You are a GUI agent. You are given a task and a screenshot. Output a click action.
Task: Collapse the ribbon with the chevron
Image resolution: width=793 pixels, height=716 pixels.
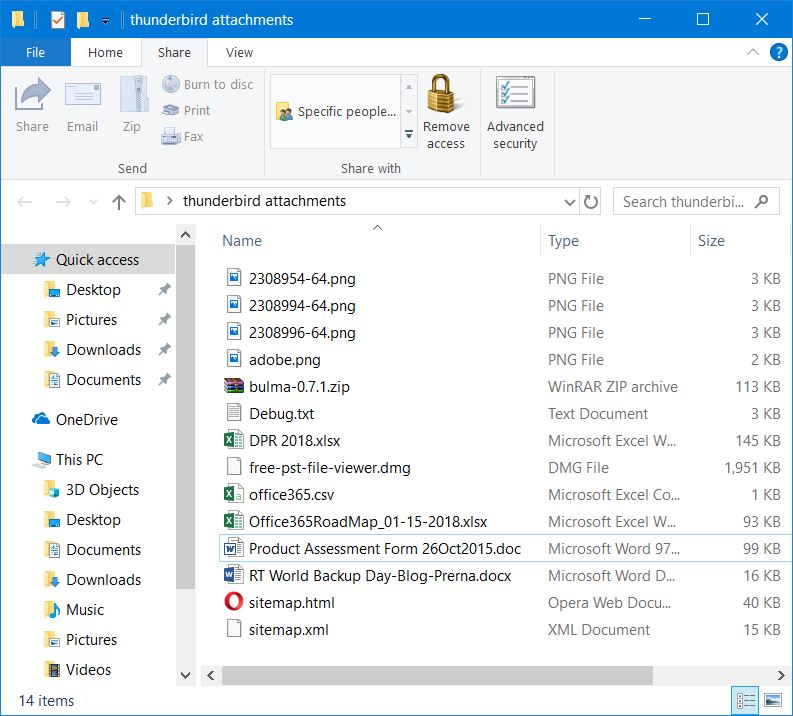pyautogui.click(x=753, y=52)
